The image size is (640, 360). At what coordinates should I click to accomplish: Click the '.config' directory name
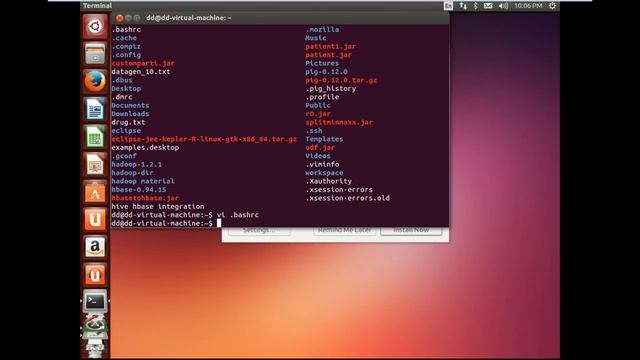(126, 55)
